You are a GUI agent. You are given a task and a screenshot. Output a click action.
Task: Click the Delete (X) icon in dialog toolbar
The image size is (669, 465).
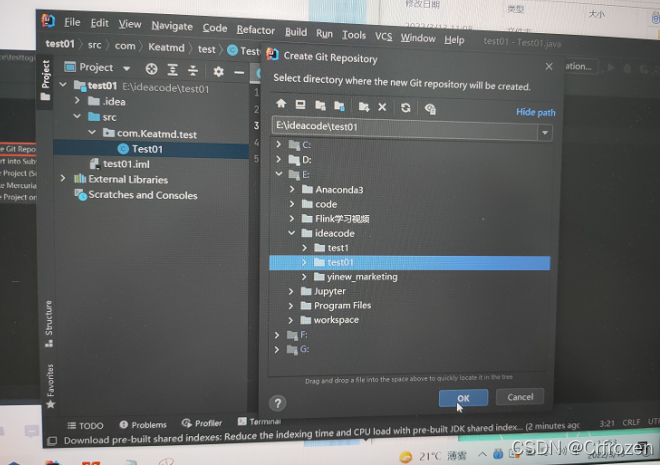point(382,107)
